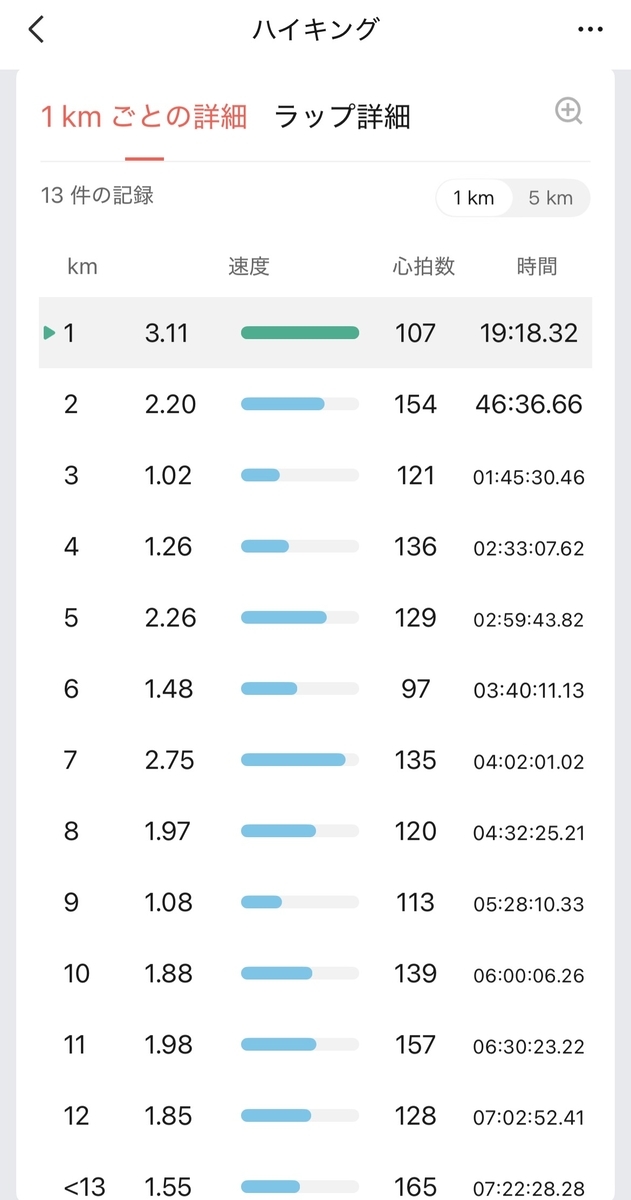Viewport: 631px width, 1200px height.
Task: Click the green play marker on row 1
Action: pyautogui.click(x=49, y=333)
